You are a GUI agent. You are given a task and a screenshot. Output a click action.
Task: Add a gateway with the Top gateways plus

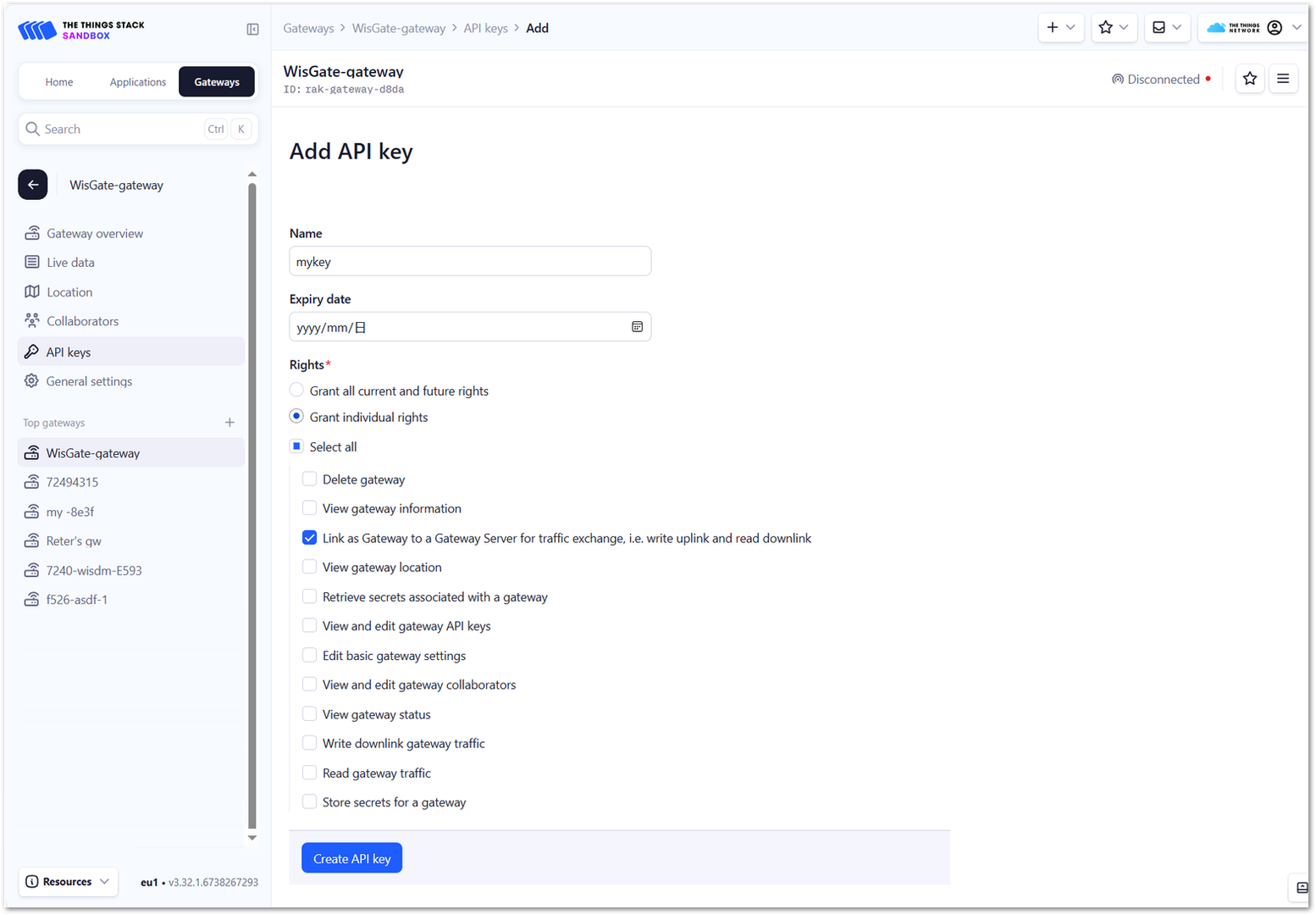(229, 423)
